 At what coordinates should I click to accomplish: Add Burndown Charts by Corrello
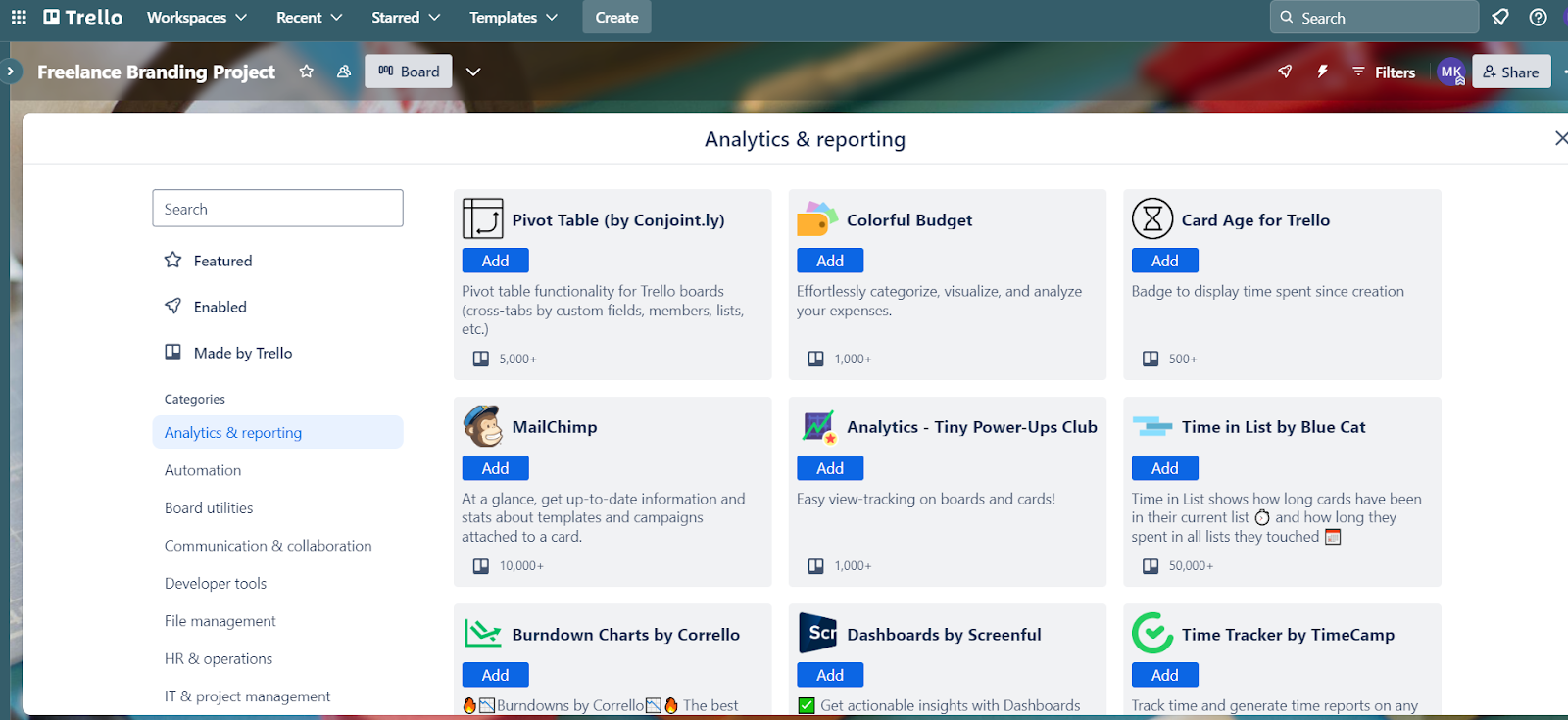495,675
